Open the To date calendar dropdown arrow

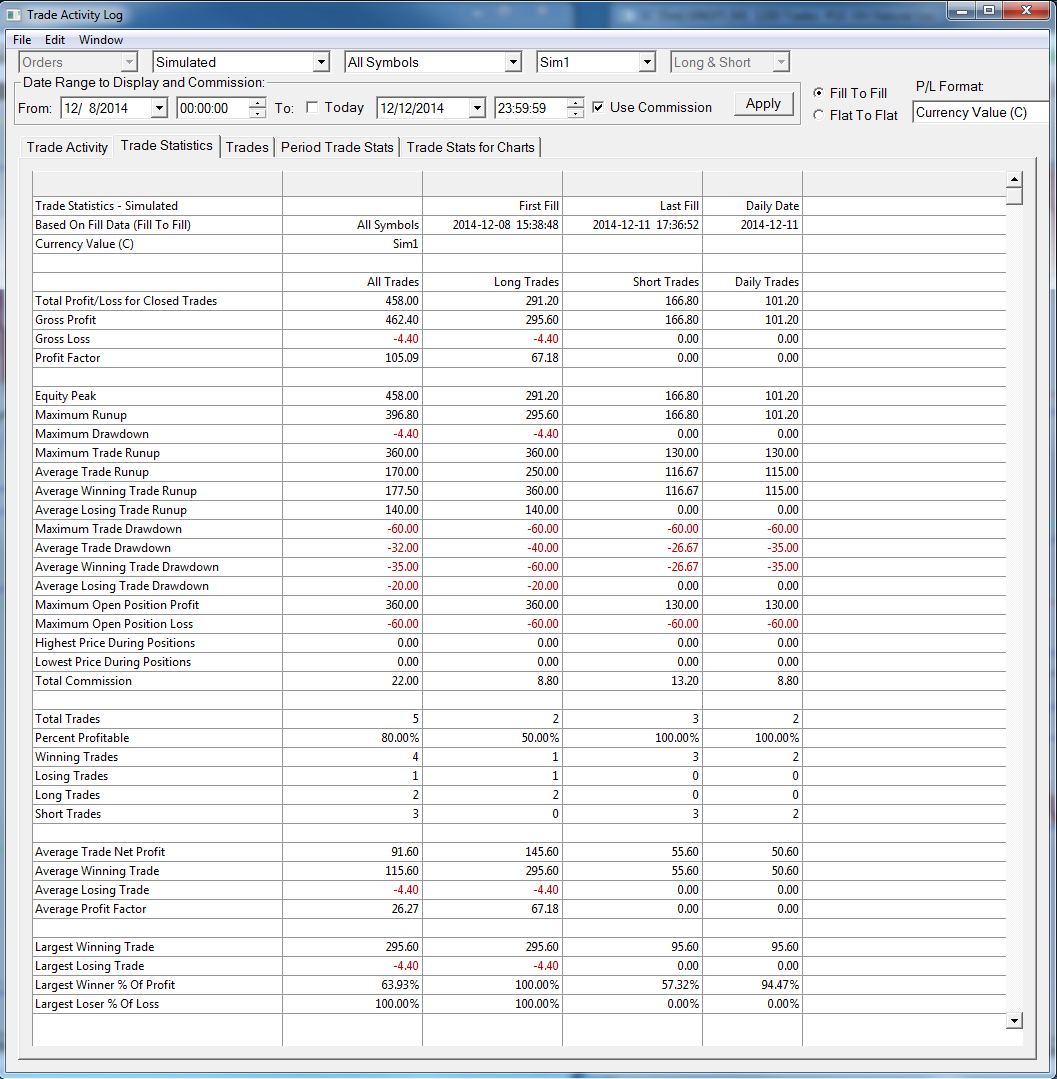[477, 108]
